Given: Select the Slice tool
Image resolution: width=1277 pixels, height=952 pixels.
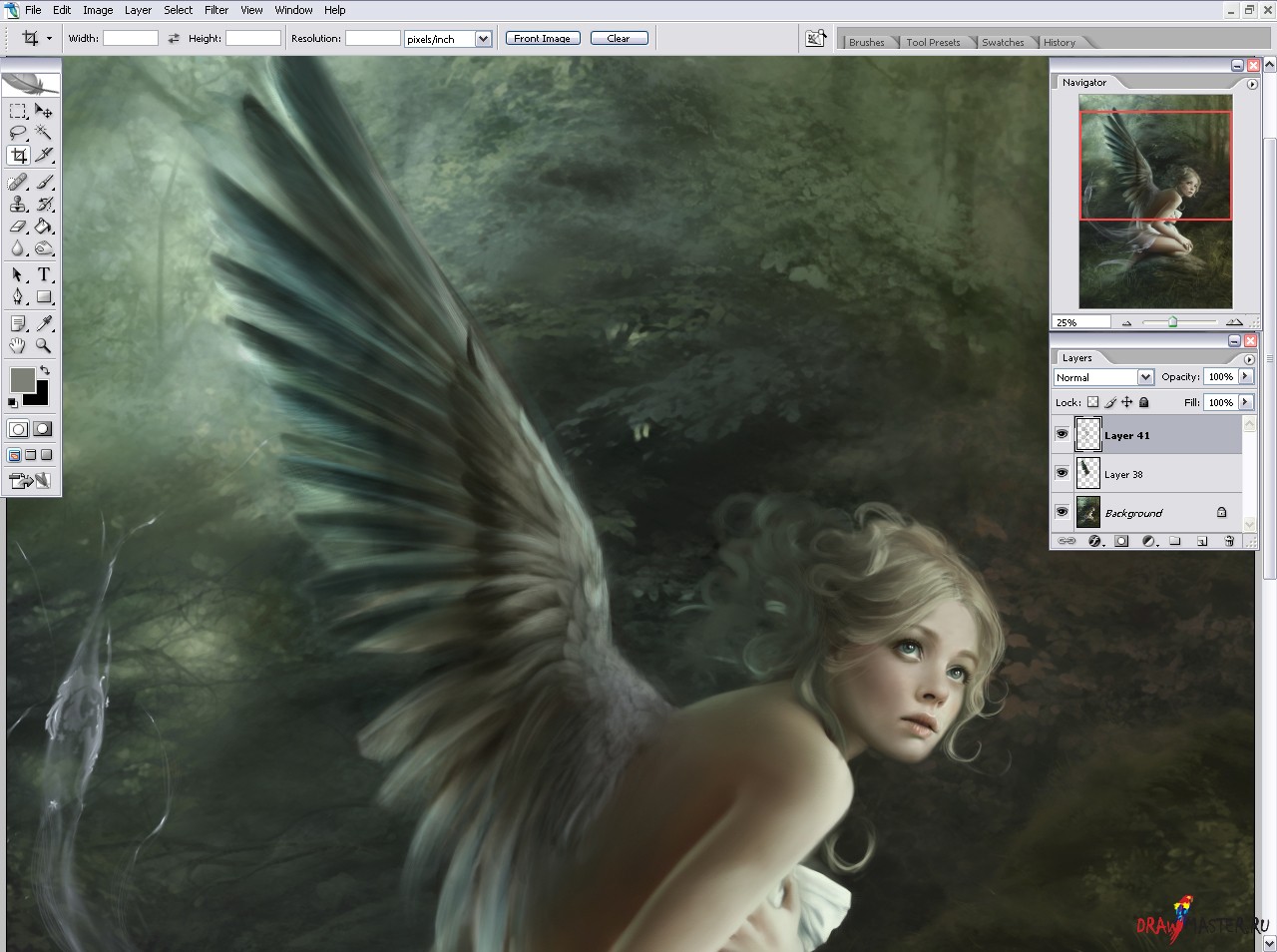Looking at the screenshot, I should 44,156.
